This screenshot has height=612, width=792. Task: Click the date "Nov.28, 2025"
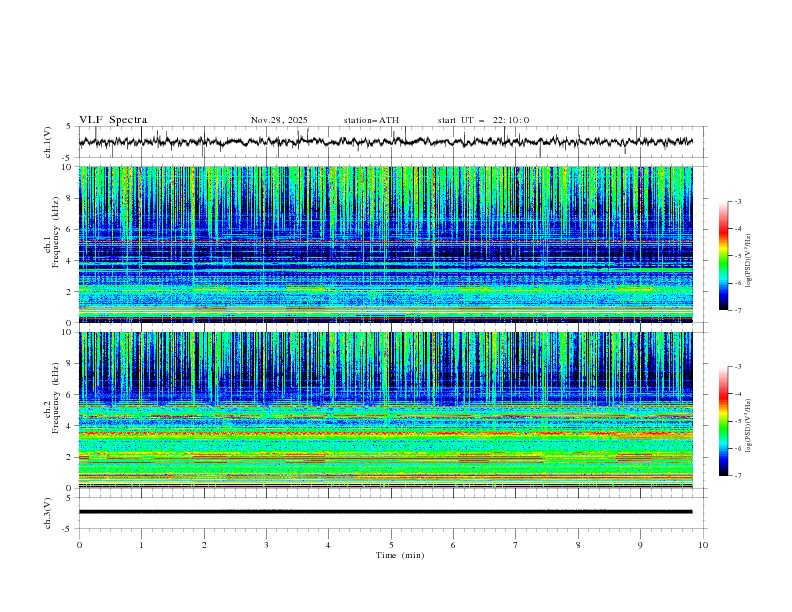(x=279, y=120)
